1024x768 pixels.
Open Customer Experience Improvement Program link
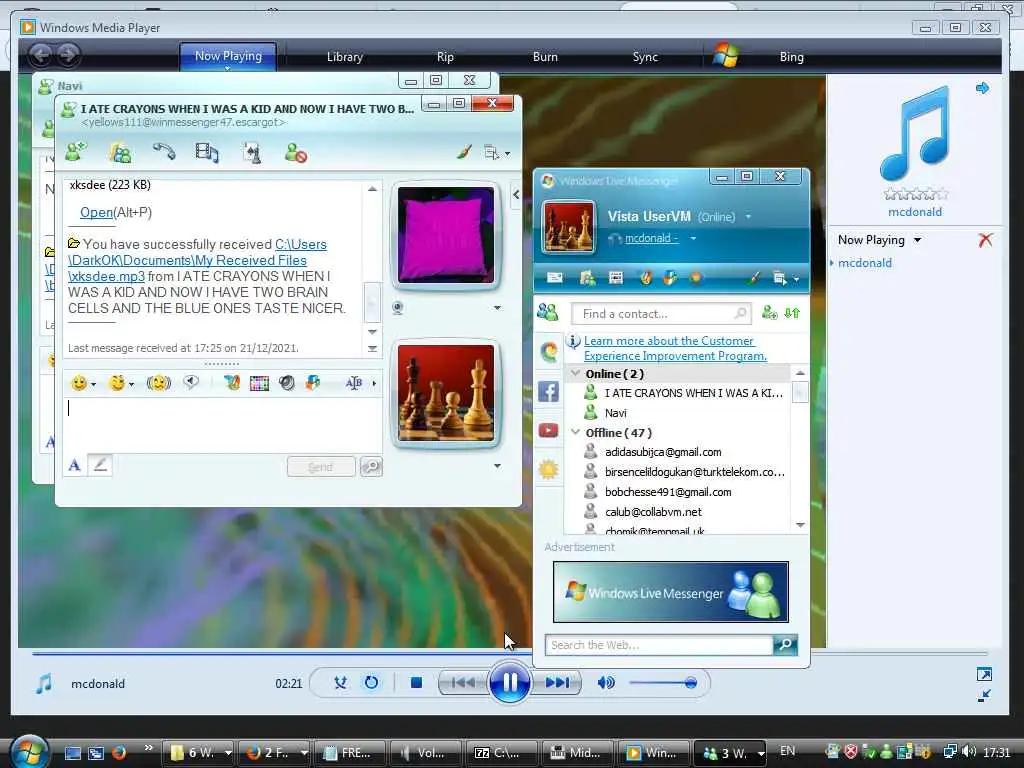(675, 348)
